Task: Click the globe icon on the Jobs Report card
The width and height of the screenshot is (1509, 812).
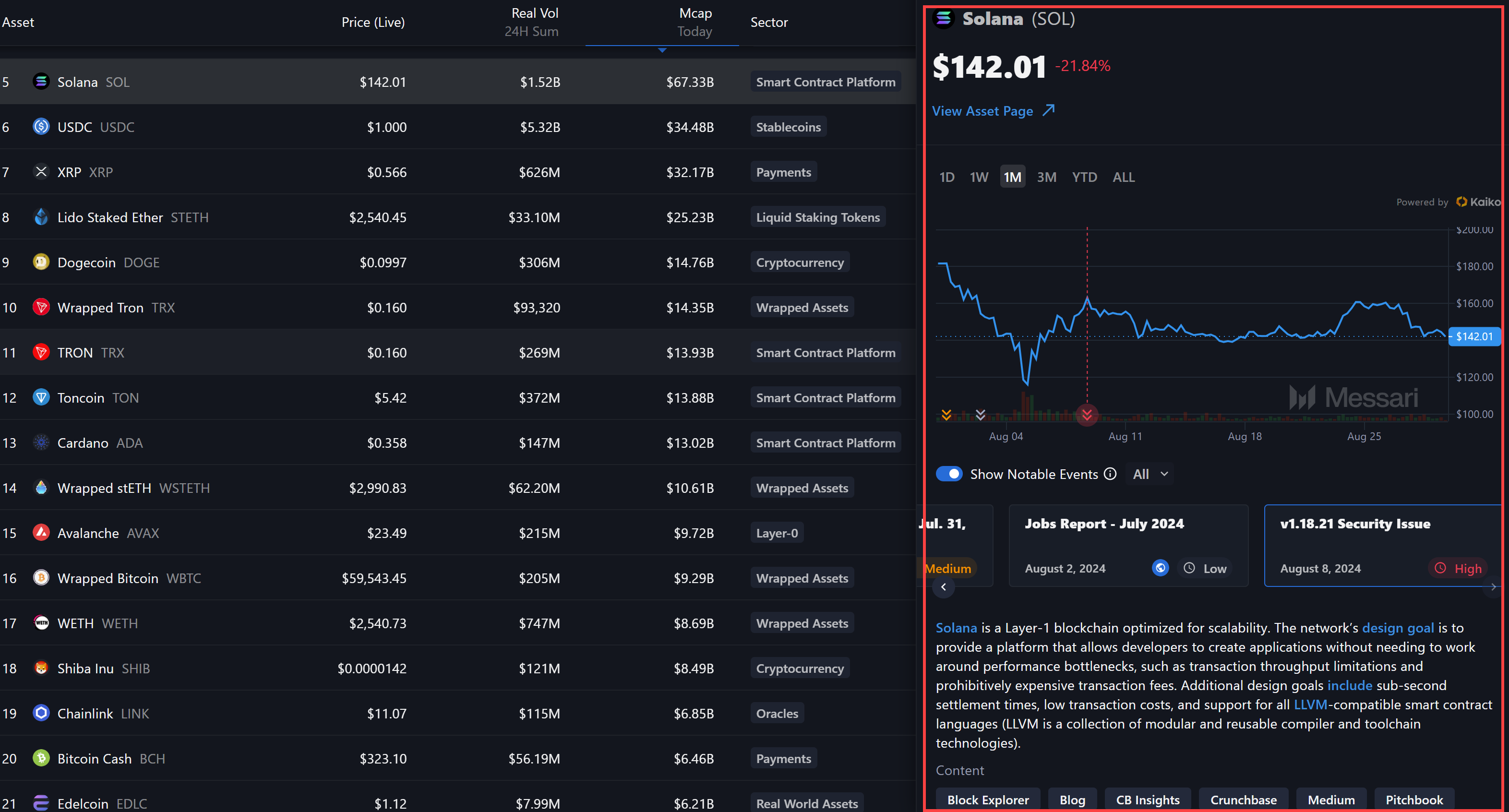Action: pyautogui.click(x=1160, y=568)
